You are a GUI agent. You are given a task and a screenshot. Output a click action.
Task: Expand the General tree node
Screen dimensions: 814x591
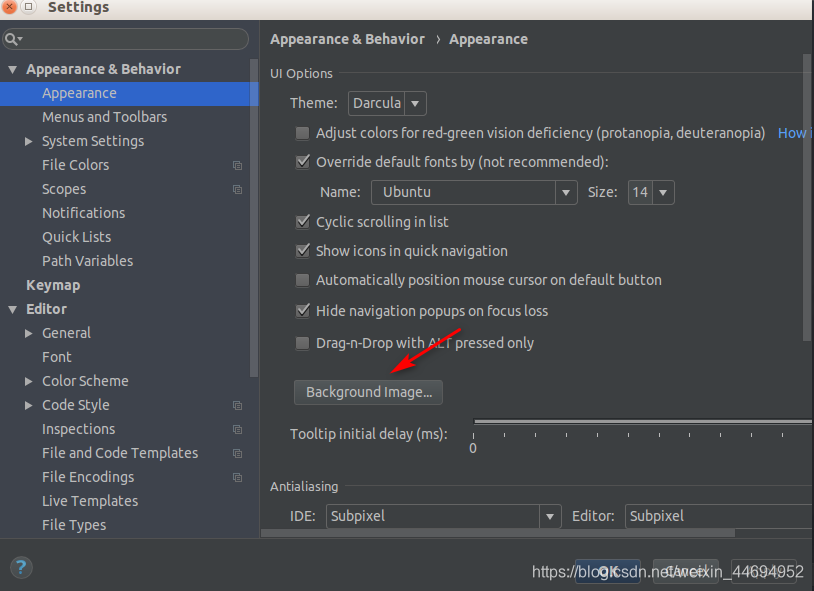(29, 333)
